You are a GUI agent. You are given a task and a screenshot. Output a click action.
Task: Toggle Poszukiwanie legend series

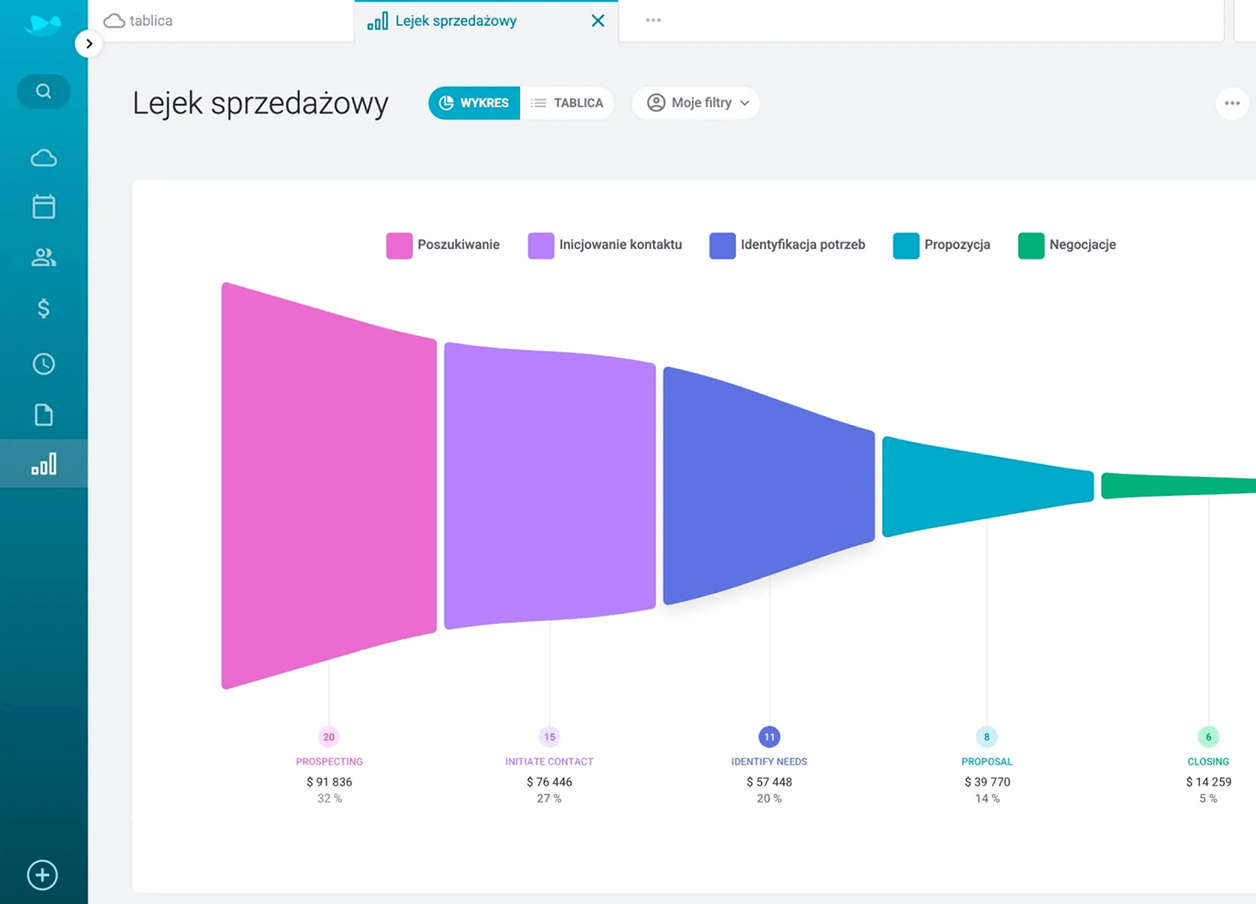coord(443,245)
